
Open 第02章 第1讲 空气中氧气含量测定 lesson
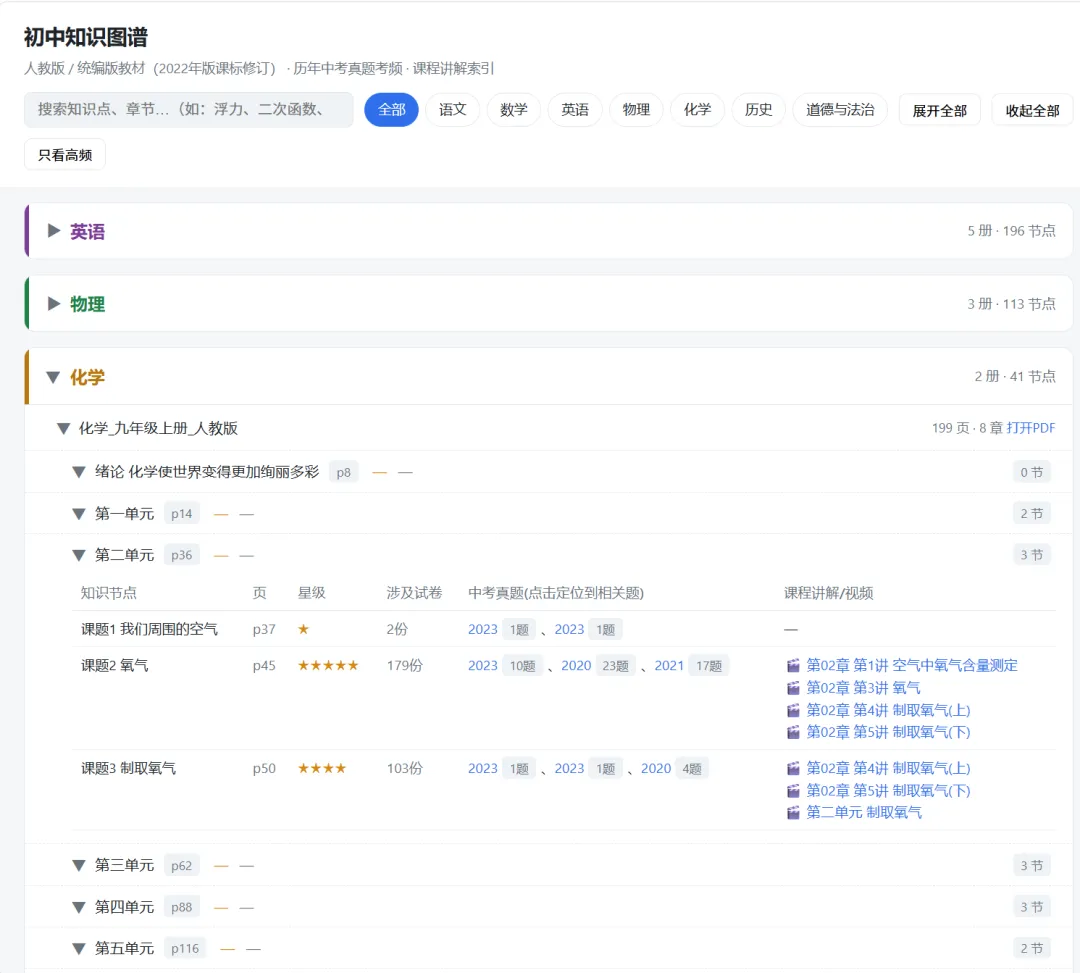912,665
